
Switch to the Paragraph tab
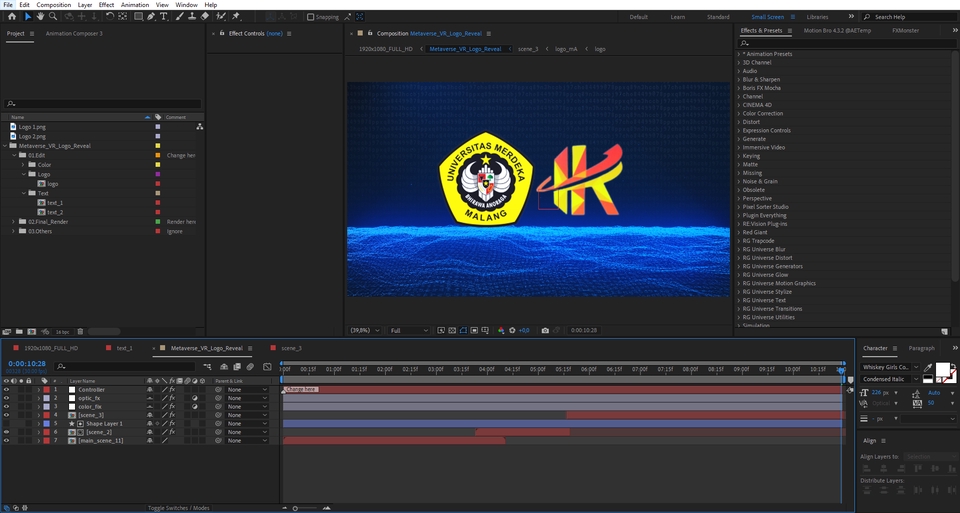click(921, 348)
